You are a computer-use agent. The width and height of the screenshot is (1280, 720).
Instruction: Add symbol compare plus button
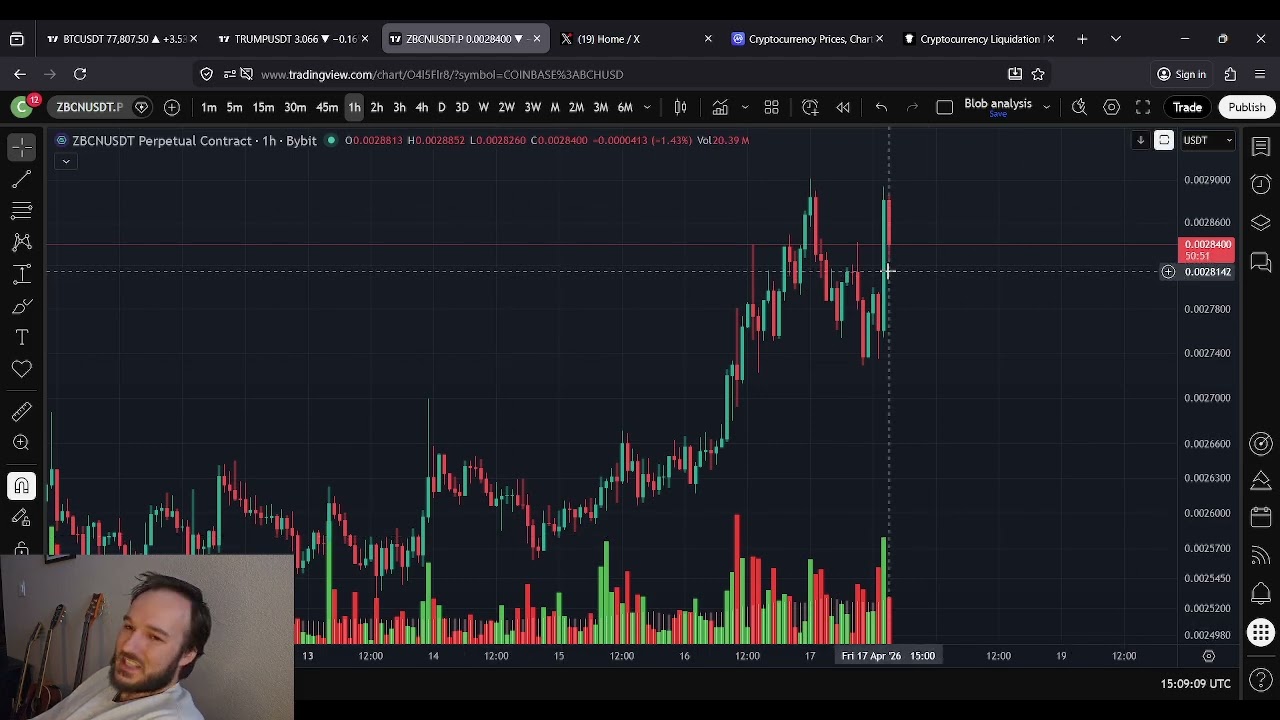tap(172, 107)
